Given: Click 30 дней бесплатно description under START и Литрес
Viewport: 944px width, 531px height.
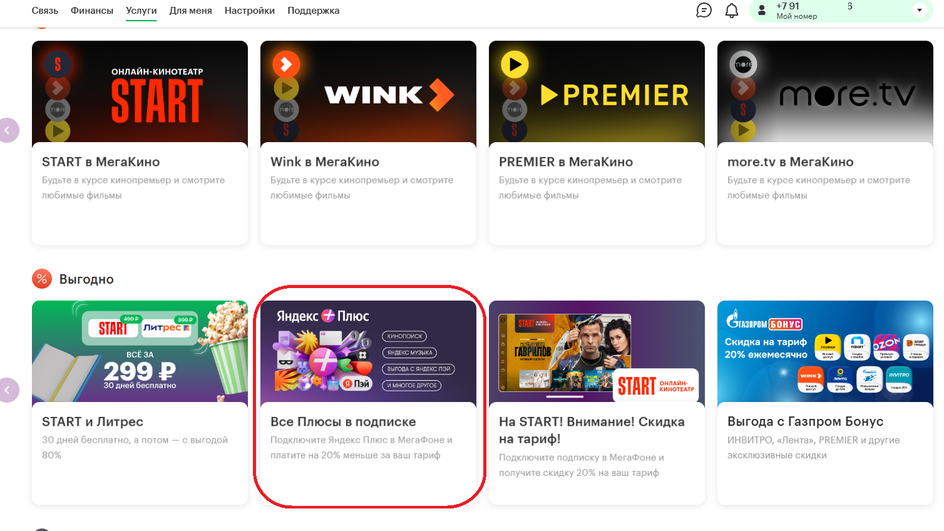Looking at the screenshot, I should 135,447.
